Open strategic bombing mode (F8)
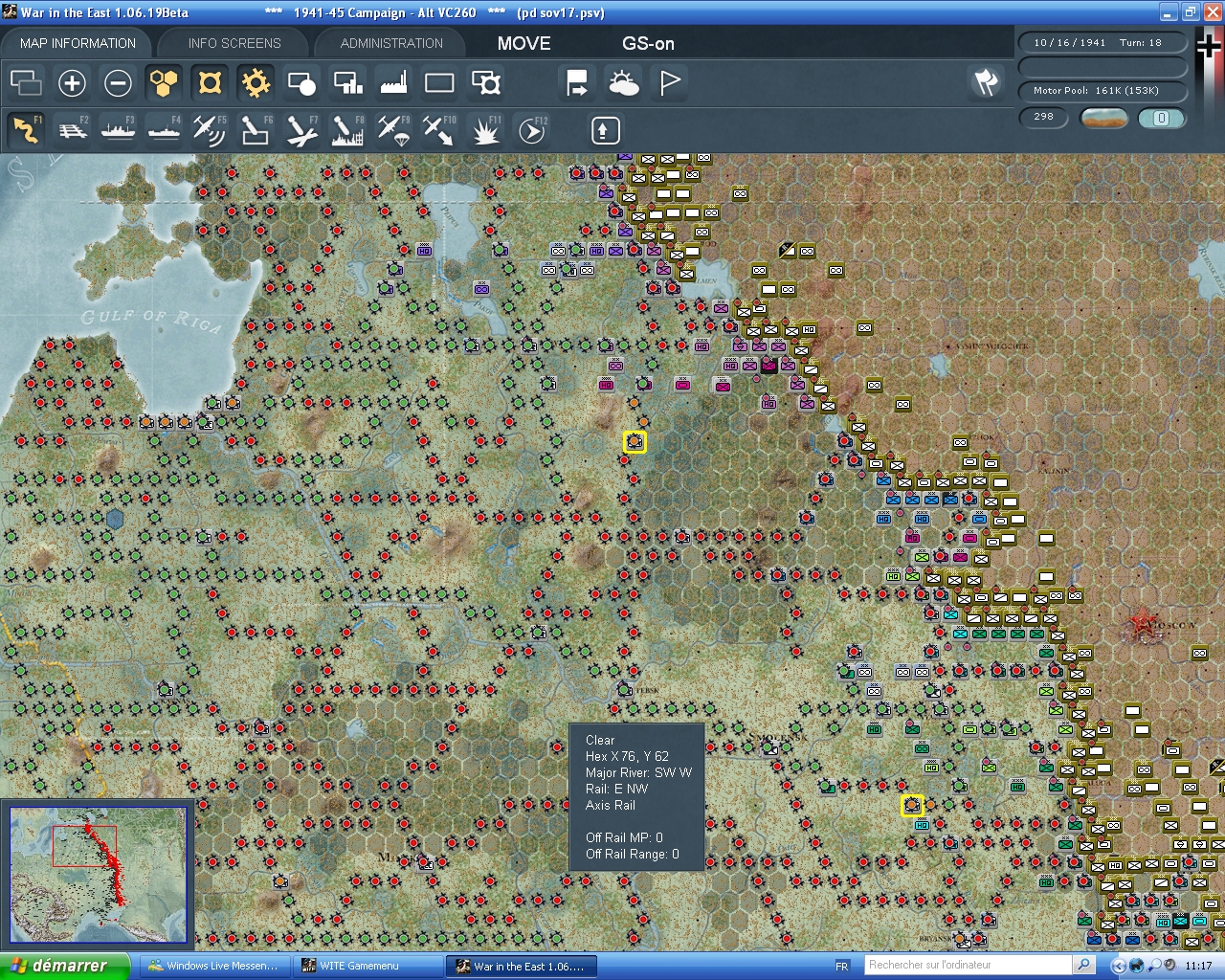 click(x=347, y=129)
